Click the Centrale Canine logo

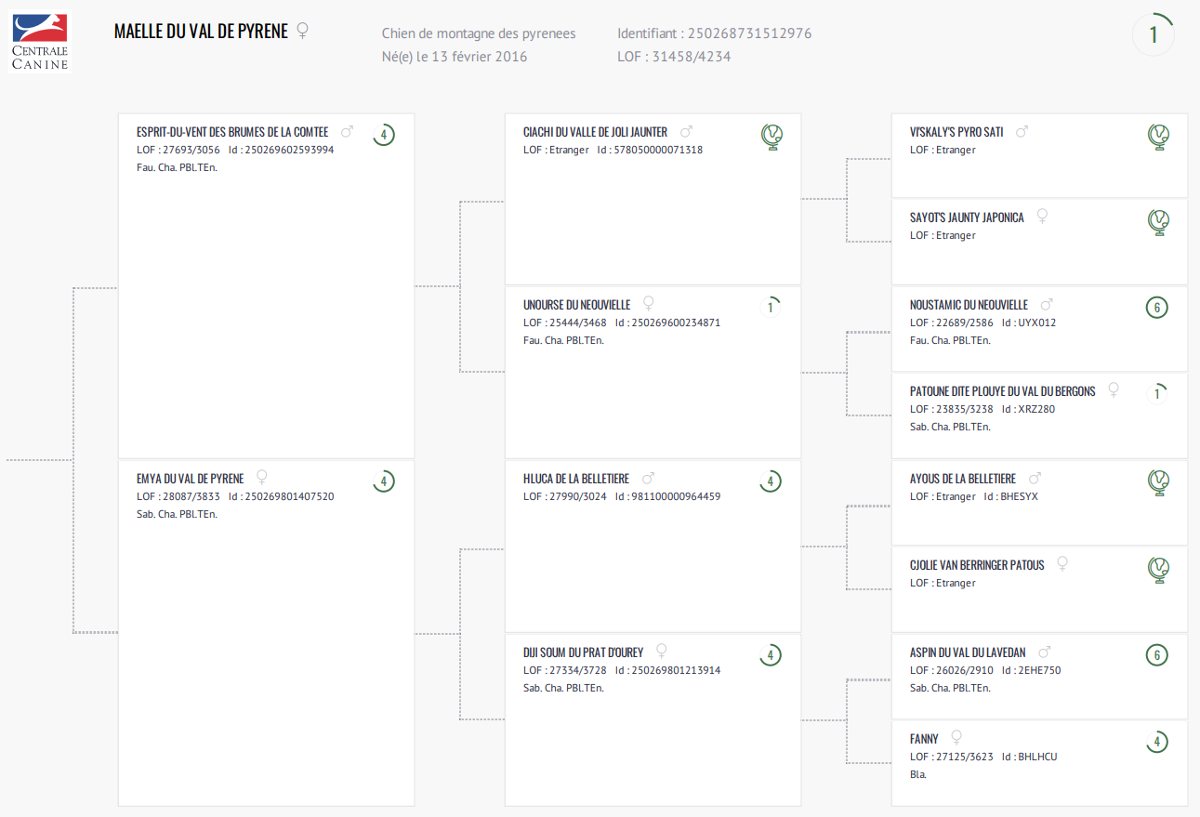[x=40, y=42]
